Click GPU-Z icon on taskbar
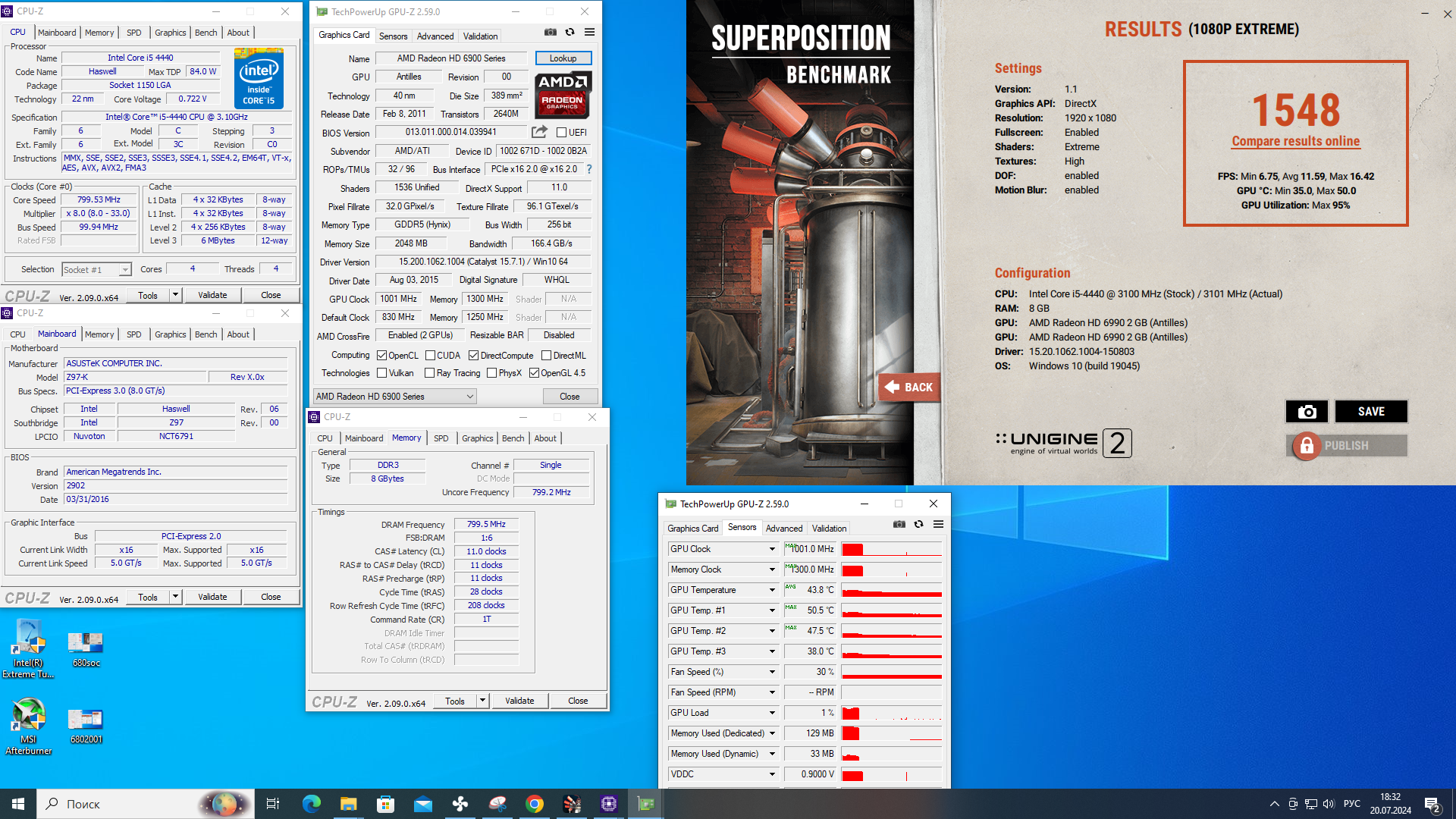 coord(646,804)
